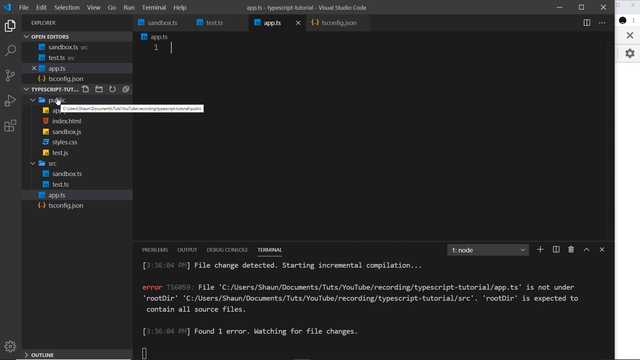Switch to the sandbox.ts editor tab
Screen dimensions: 640x360
pos(162,23)
